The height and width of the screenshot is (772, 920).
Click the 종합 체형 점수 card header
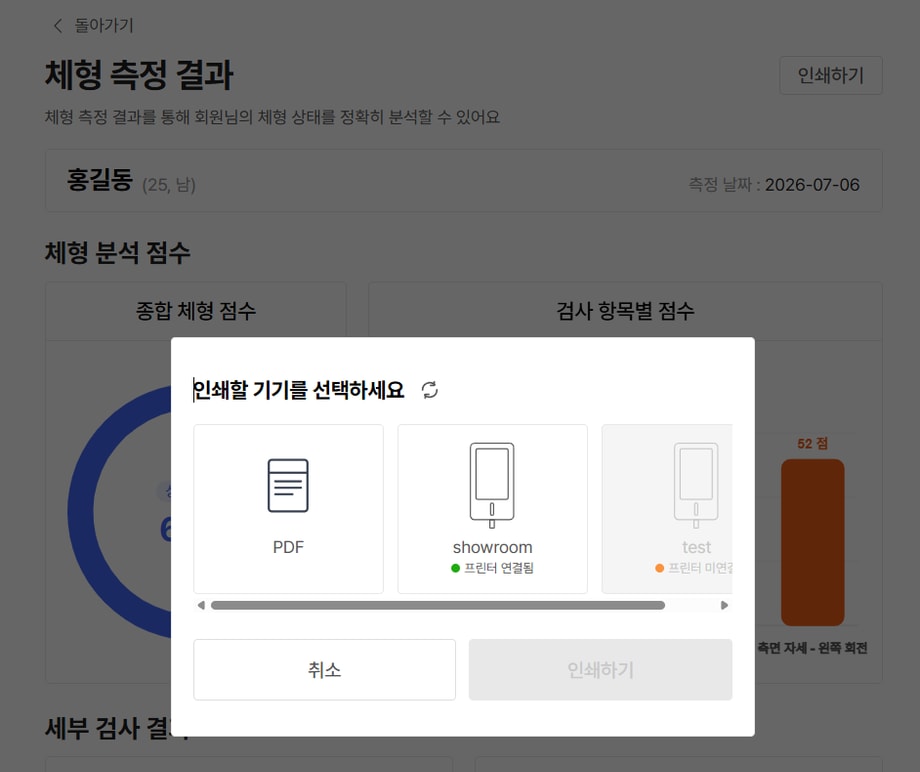tap(196, 311)
